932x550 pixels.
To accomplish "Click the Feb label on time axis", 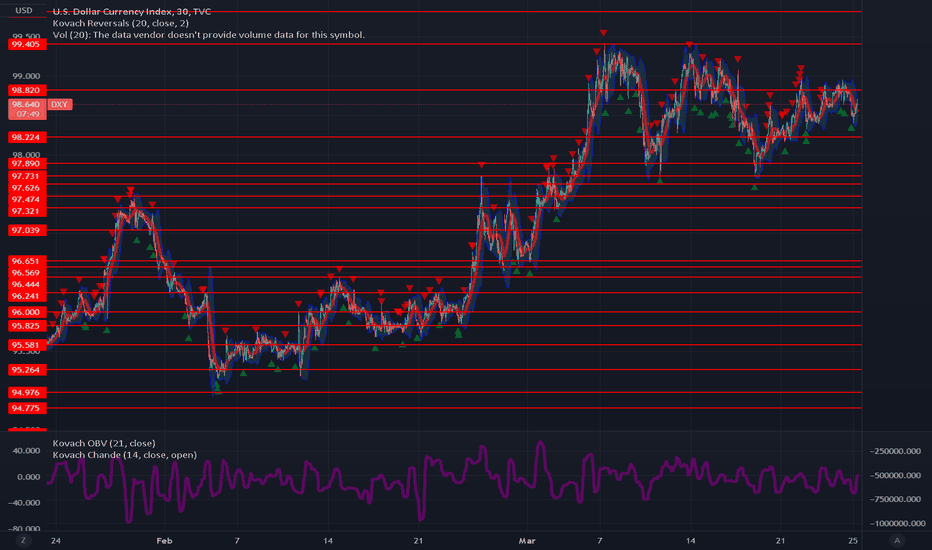I will [164, 540].
